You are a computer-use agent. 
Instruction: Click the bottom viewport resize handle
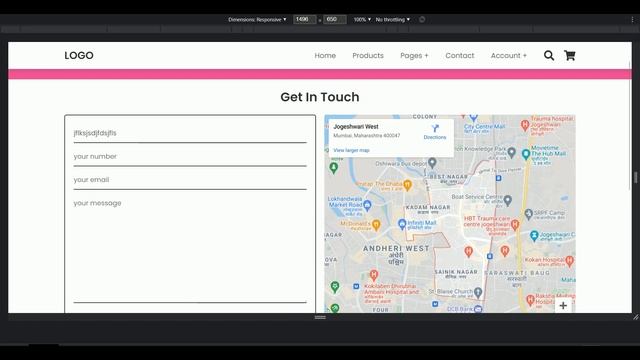320,317
